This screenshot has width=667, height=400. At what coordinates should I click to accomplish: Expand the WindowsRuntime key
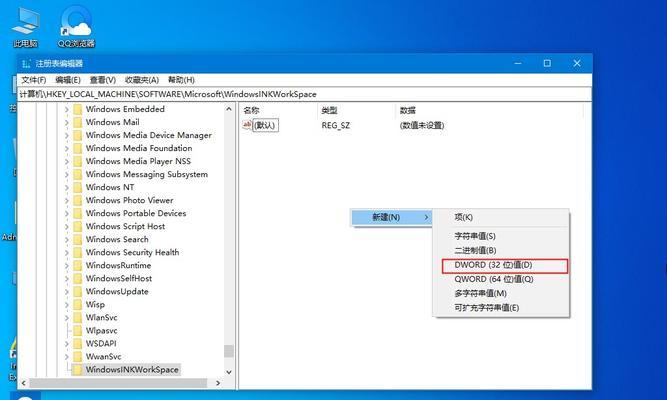tap(66, 266)
